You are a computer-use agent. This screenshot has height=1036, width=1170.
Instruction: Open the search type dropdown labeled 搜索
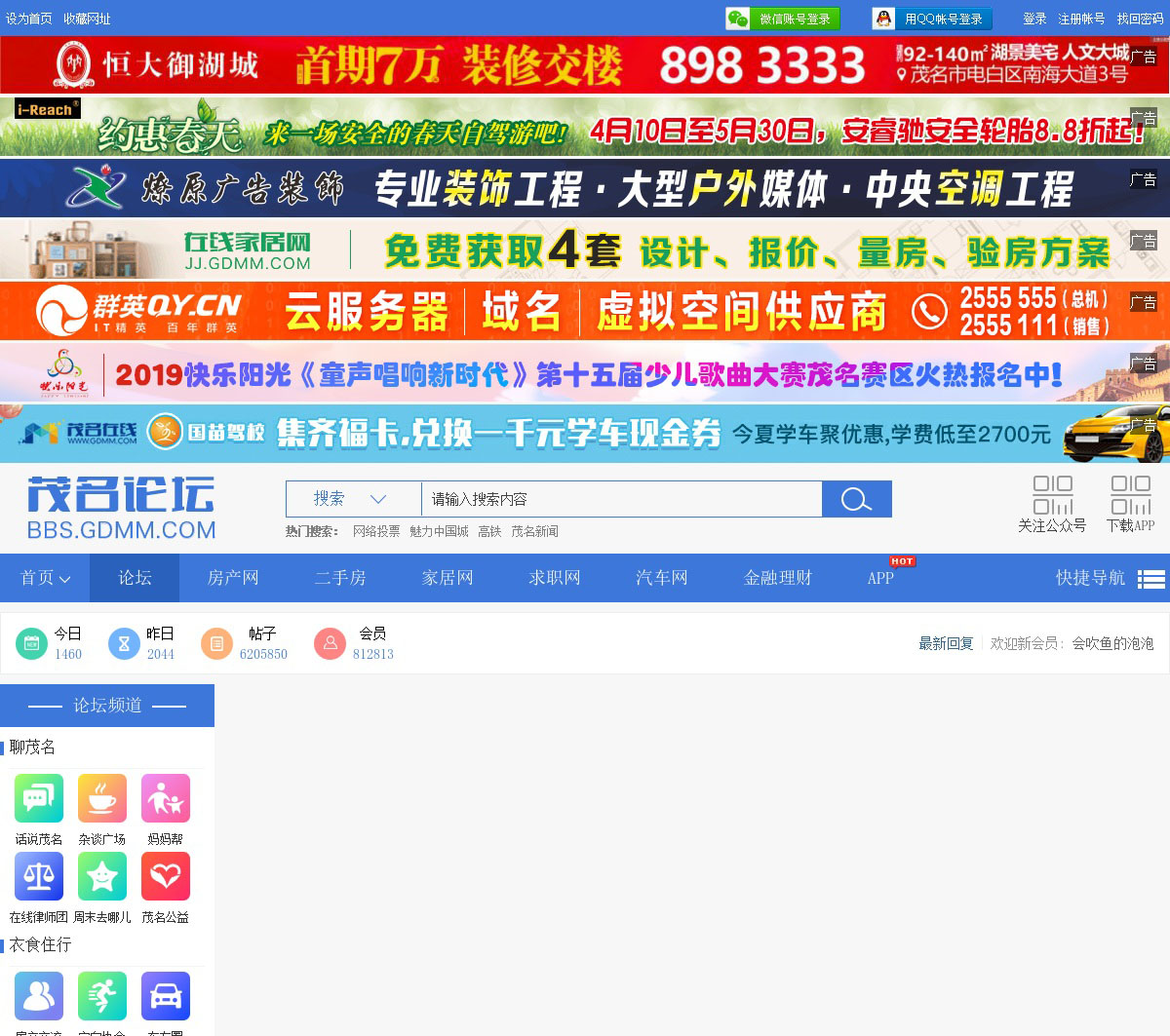click(353, 499)
